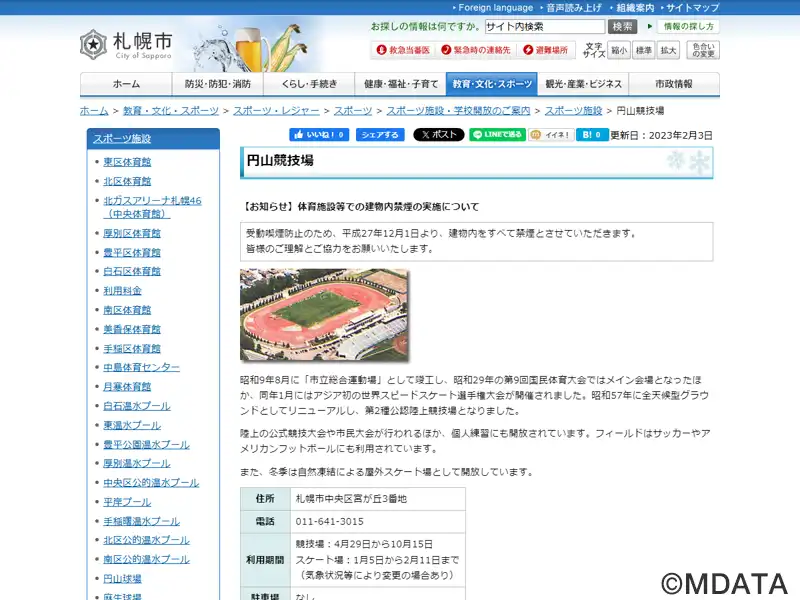The image size is (800, 600).
Task: Open 中央区公的温水プール sidebar link
Action: click(x=151, y=483)
